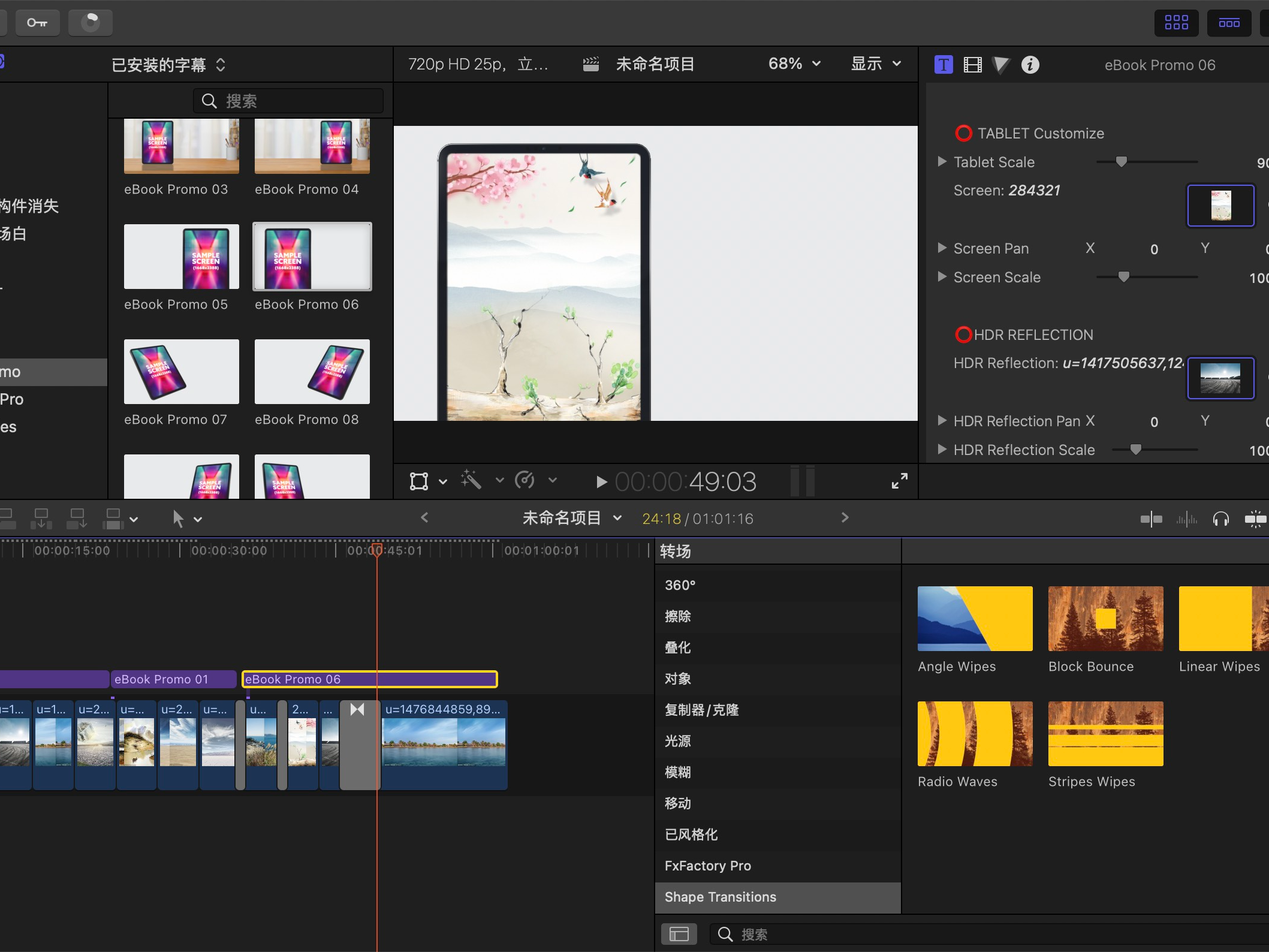The width and height of the screenshot is (1269, 952).
Task: Expand the Tablet Scale disclosure triangle
Action: click(x=942, y=161)
